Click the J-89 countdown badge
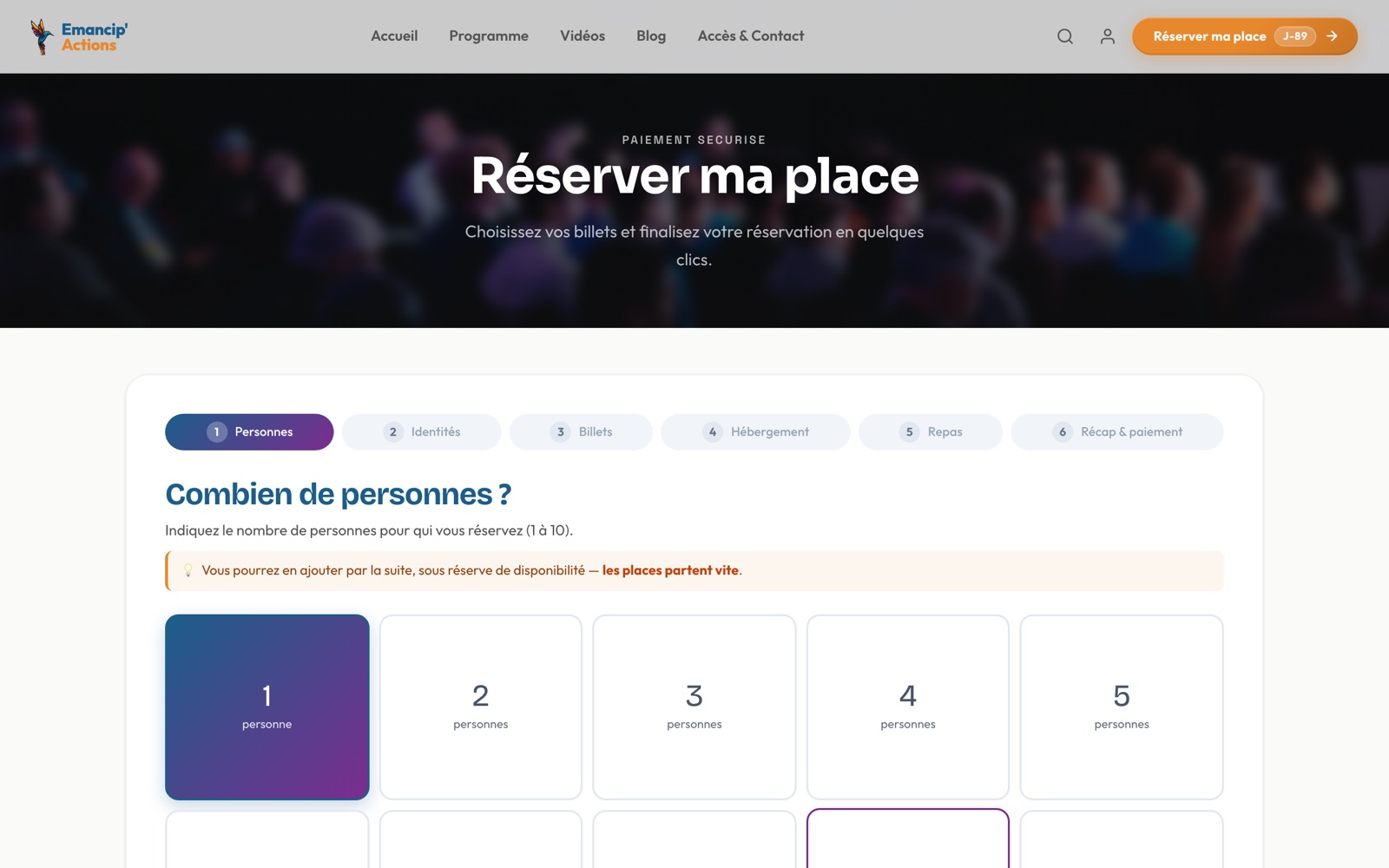The image size is (1389, 868). click(1295, 36)
